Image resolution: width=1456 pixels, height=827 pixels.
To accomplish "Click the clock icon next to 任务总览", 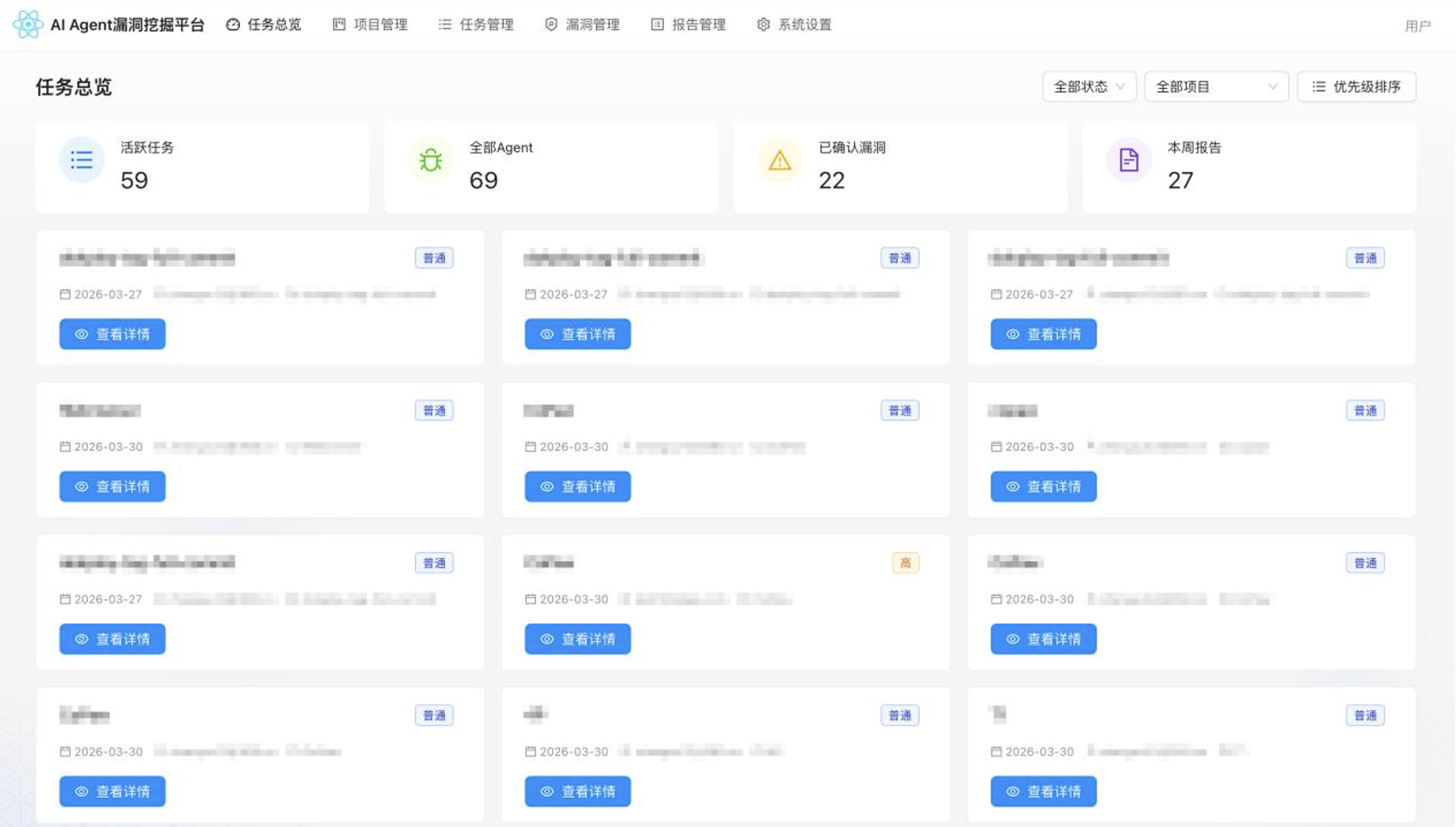I will point(231,25).
